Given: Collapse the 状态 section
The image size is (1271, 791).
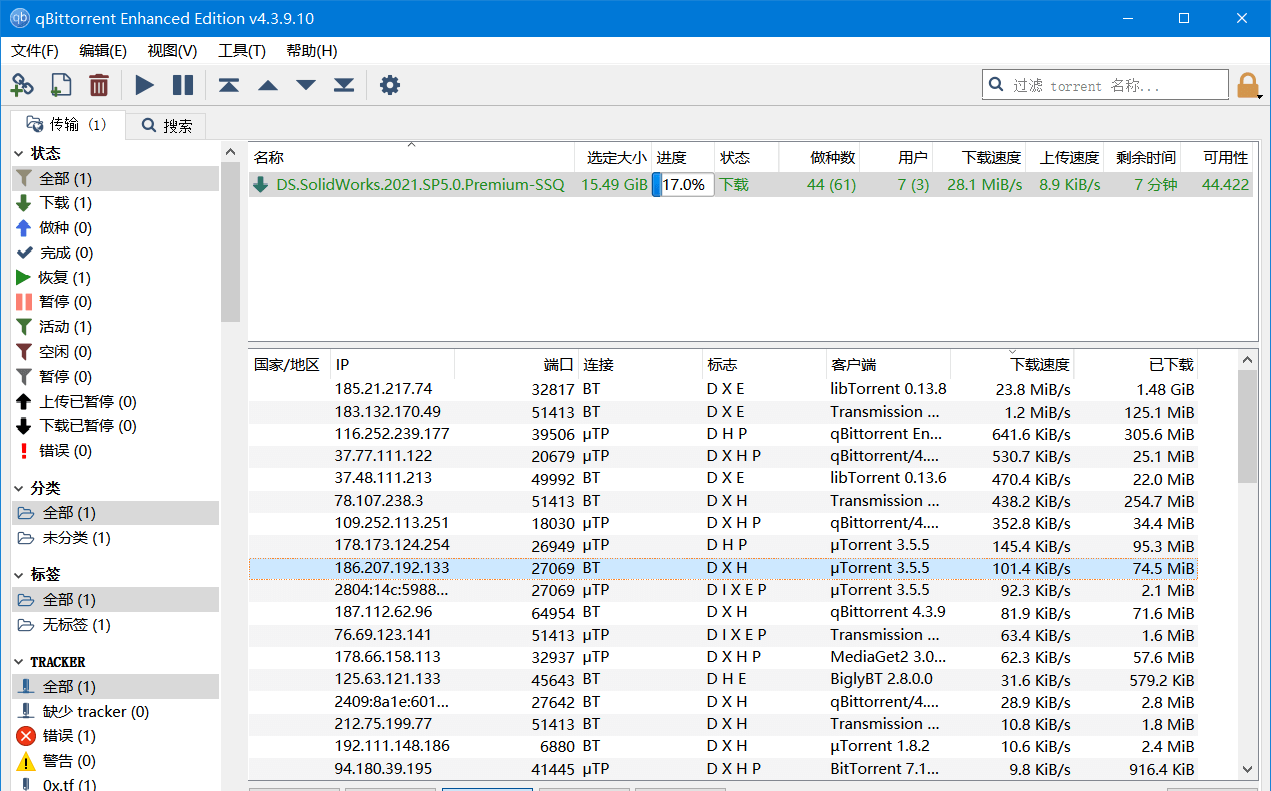Looking at the screenshot, I should point(20,153).
